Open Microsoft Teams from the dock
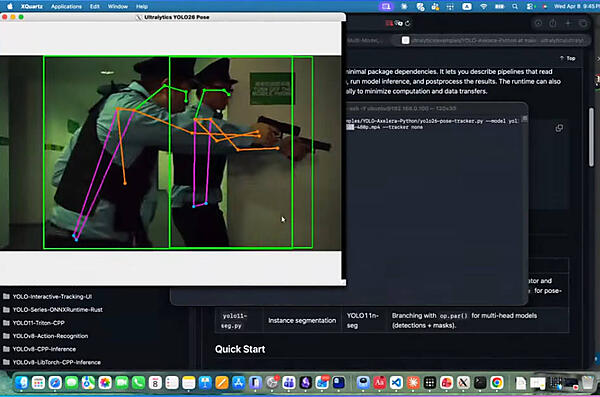600x397 pixels. point(289,382)
